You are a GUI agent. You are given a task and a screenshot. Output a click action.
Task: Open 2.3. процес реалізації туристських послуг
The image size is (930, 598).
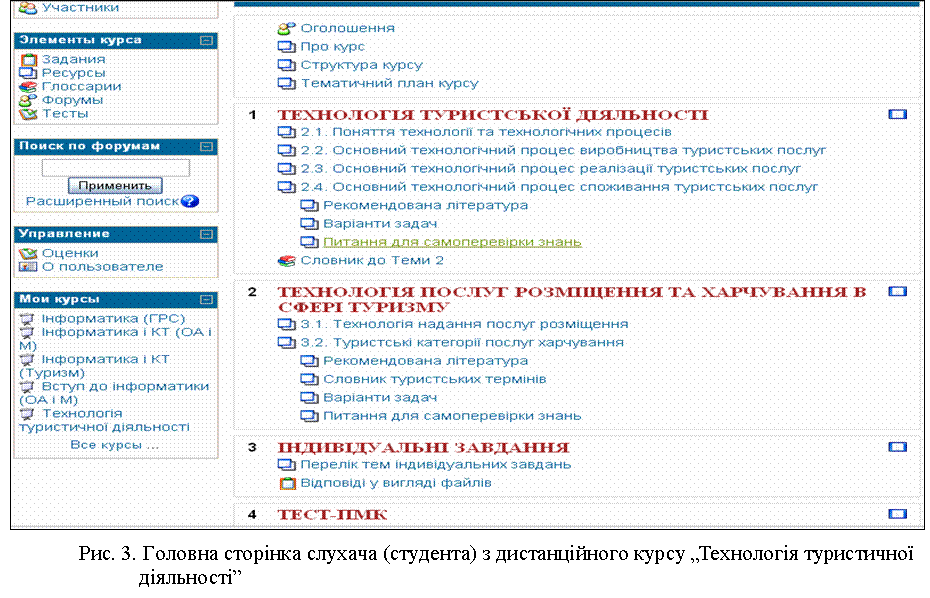(551, 168)
